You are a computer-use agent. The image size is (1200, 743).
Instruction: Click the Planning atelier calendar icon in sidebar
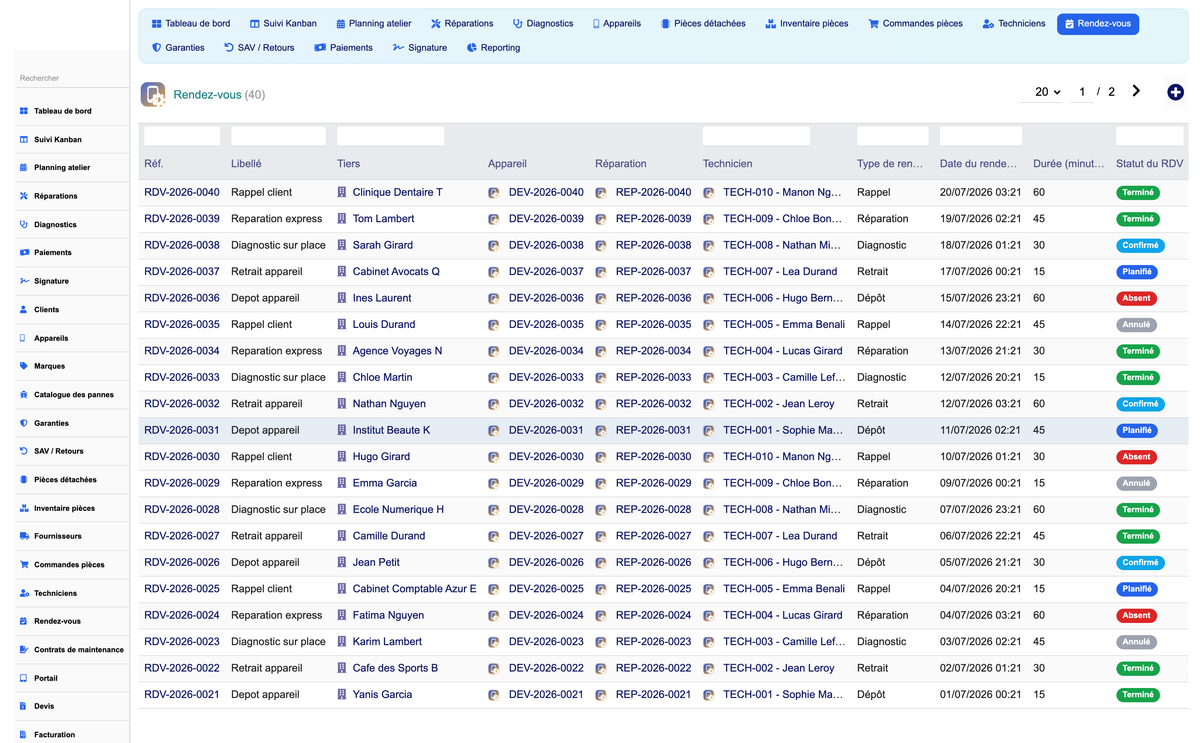point(24,168)
